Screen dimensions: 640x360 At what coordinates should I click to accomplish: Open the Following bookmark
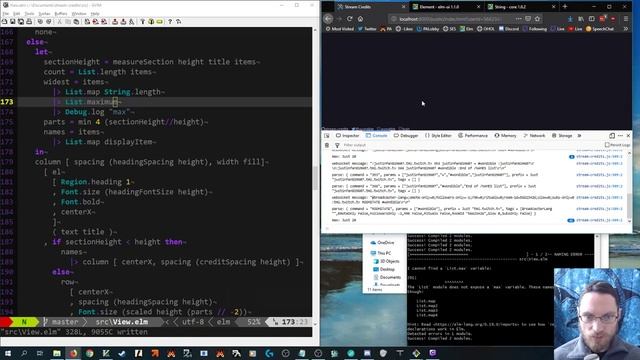point(534,29)
